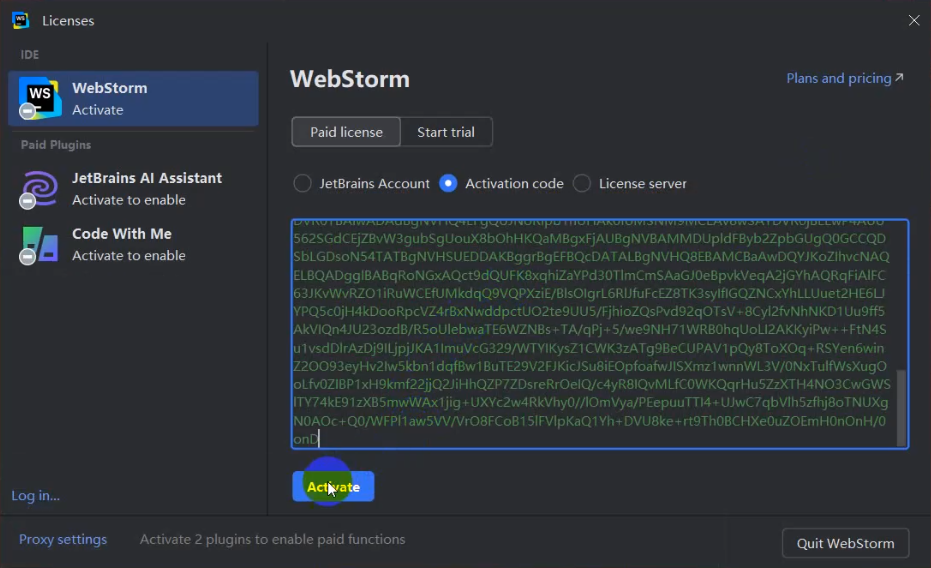Select Code With Me plugin entry
This screenshot has height=568, width=931.
tap(134, 245)
